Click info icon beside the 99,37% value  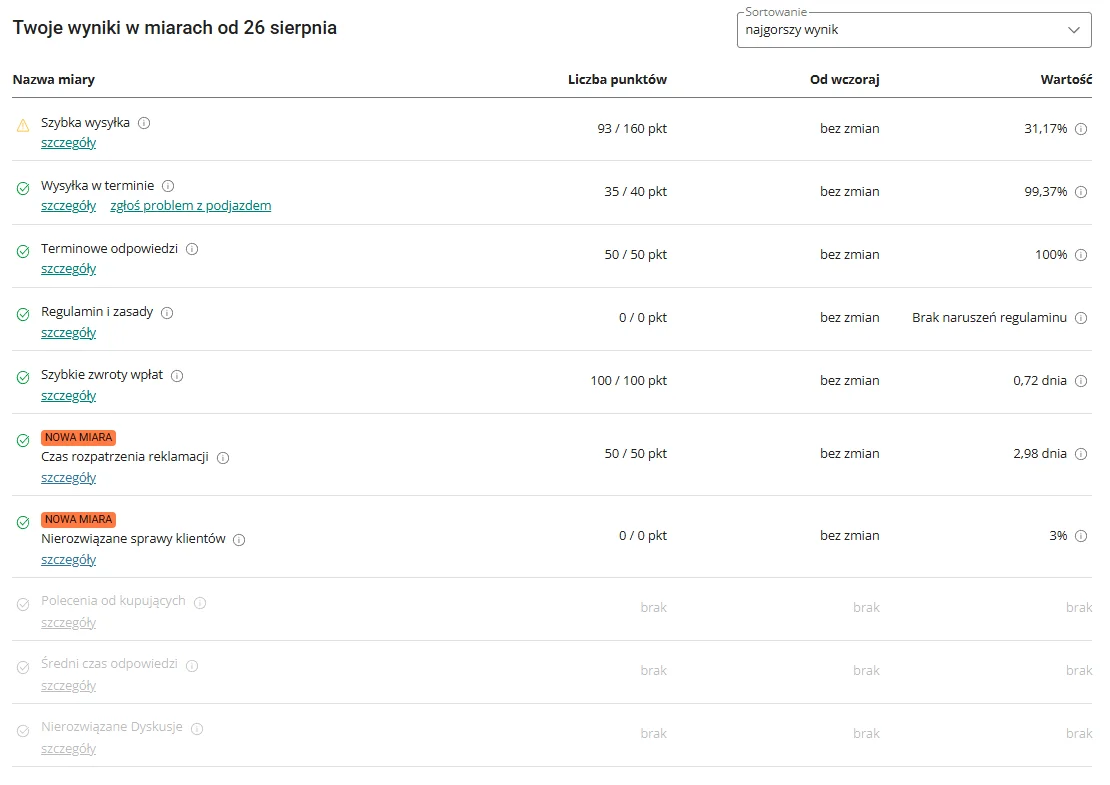(x=1081, y=192)
